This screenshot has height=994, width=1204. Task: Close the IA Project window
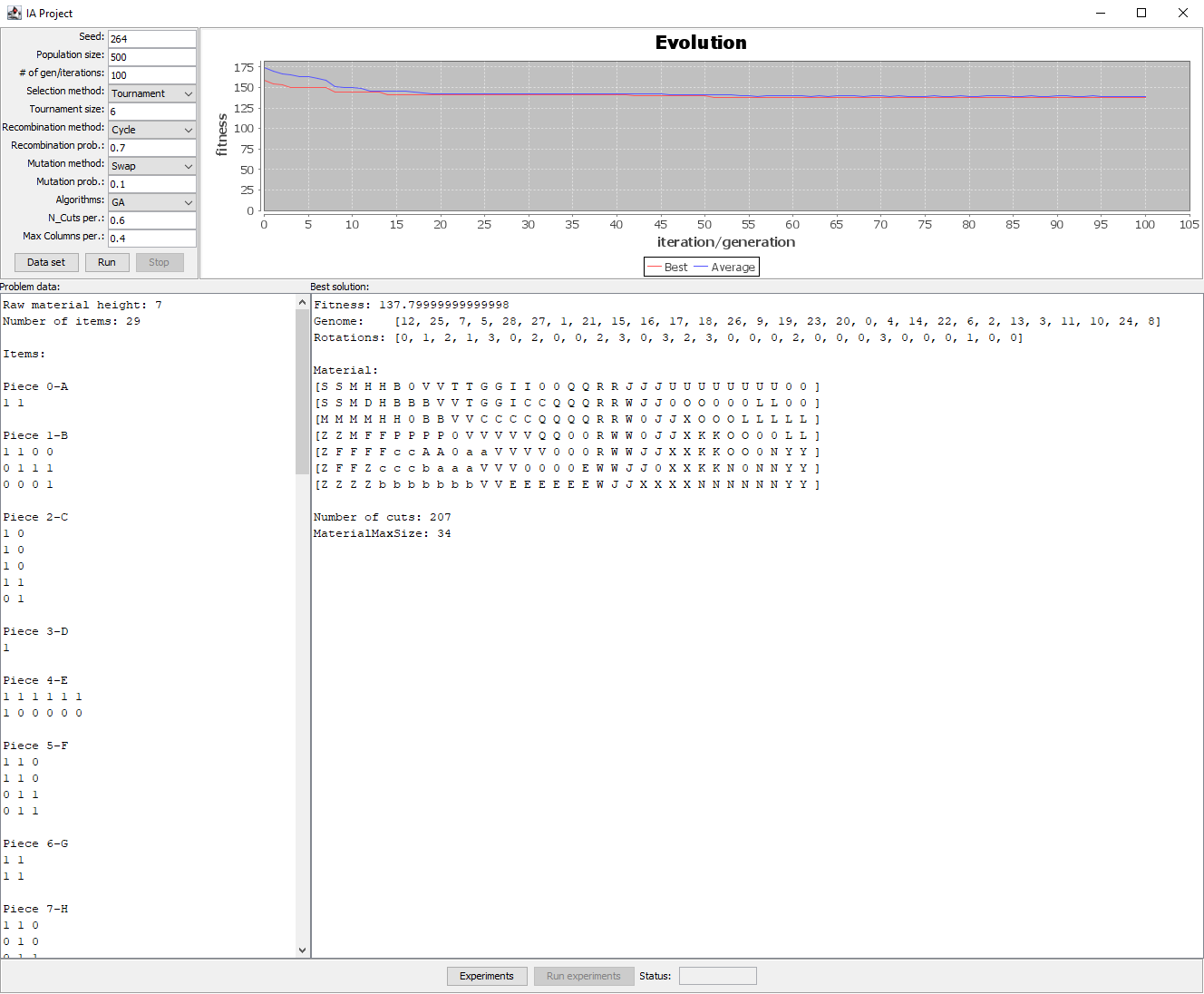point(1183,13)
